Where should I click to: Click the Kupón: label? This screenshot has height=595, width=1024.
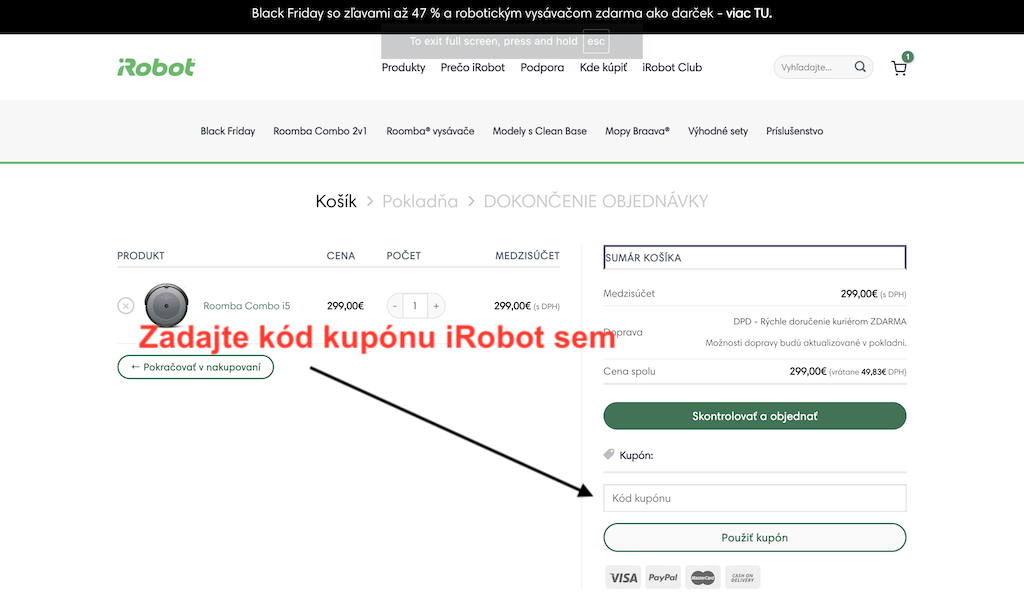pos(636,455)
